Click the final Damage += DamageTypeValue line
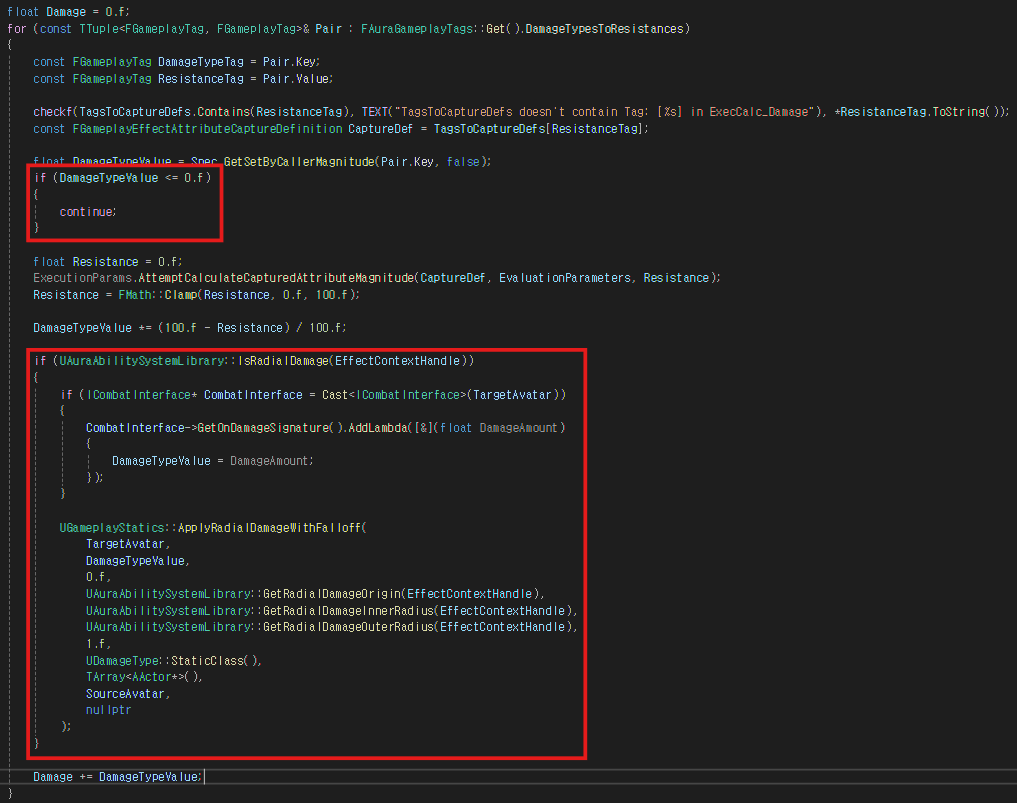The width and height of the screenshot is (1017, 803). pos(117,776)
